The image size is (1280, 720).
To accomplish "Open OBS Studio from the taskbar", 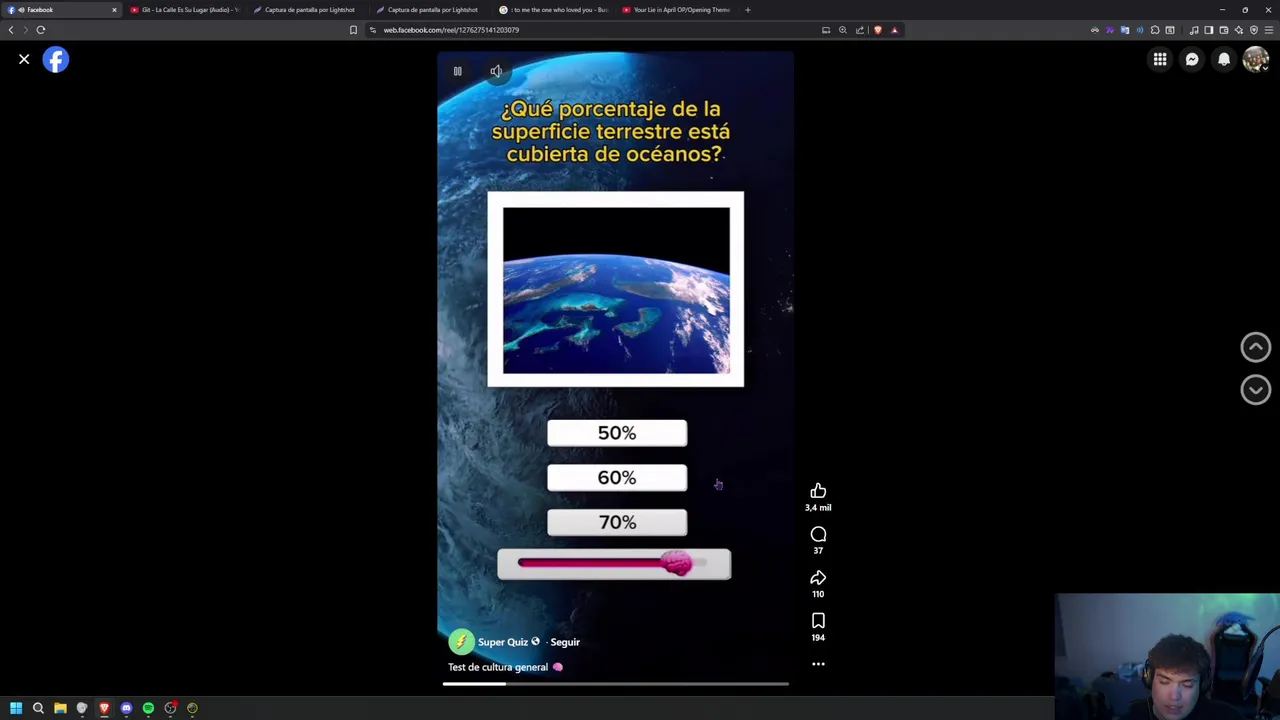I will pyautogui.click(x=170, y=708).
